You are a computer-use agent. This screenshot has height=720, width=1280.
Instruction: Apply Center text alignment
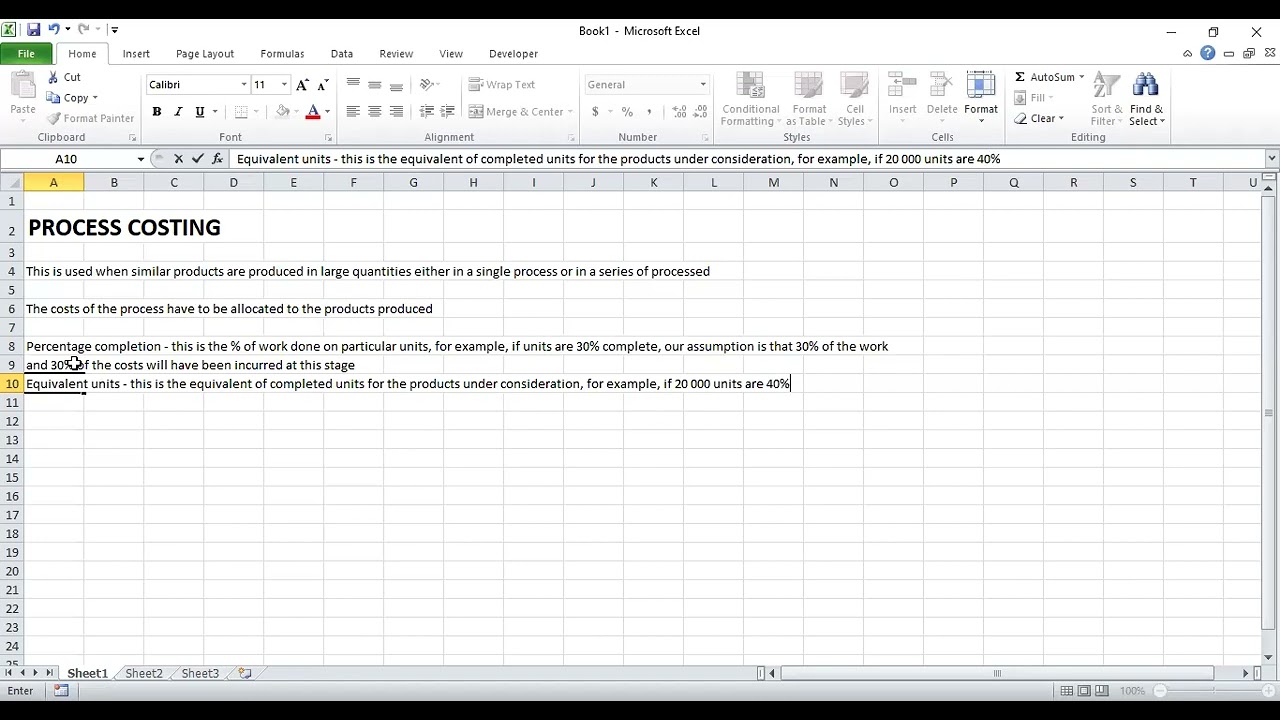[375, 112]
